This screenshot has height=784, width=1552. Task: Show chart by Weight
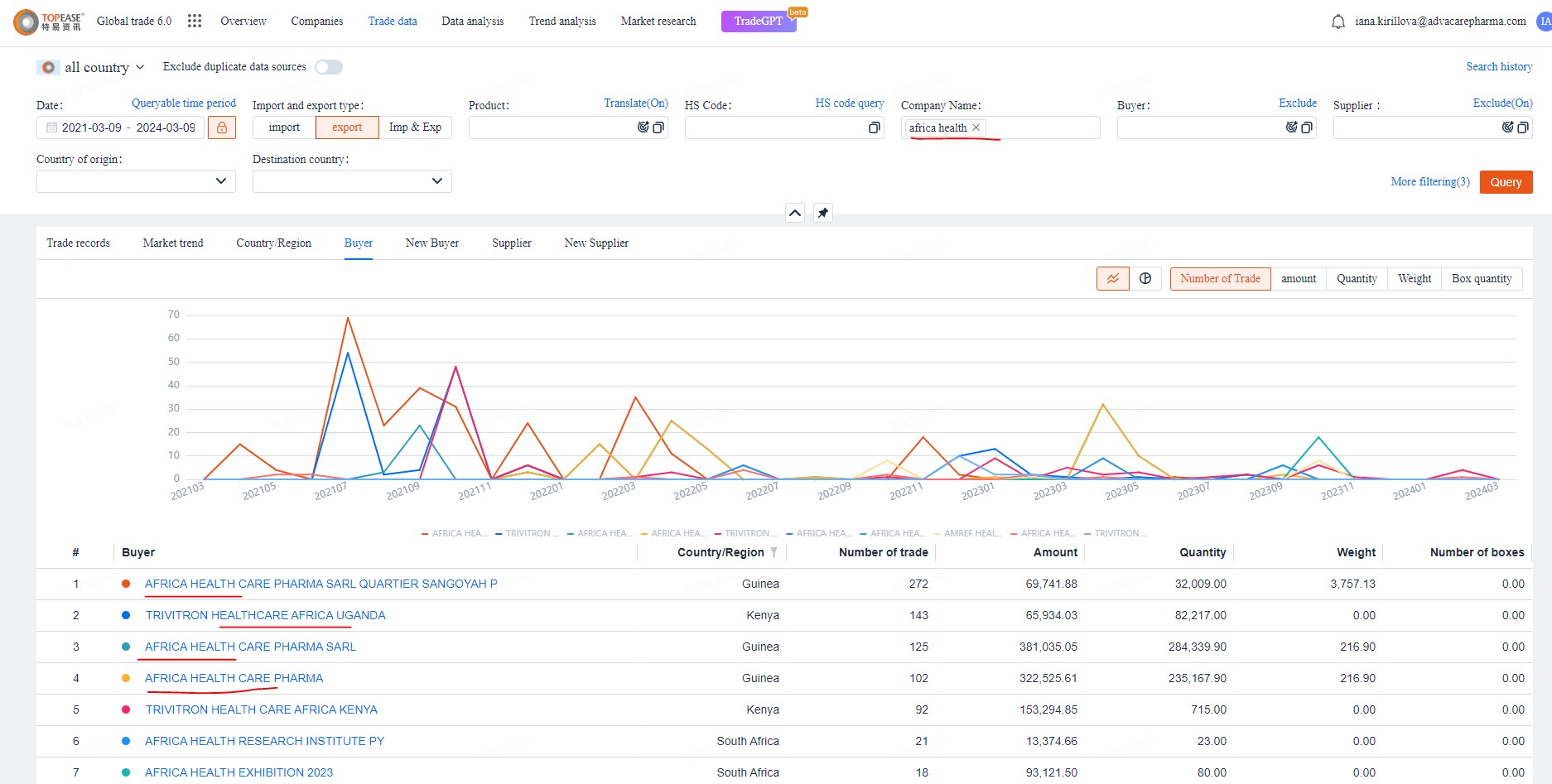pyautogui.click(x=1415, y=279)
